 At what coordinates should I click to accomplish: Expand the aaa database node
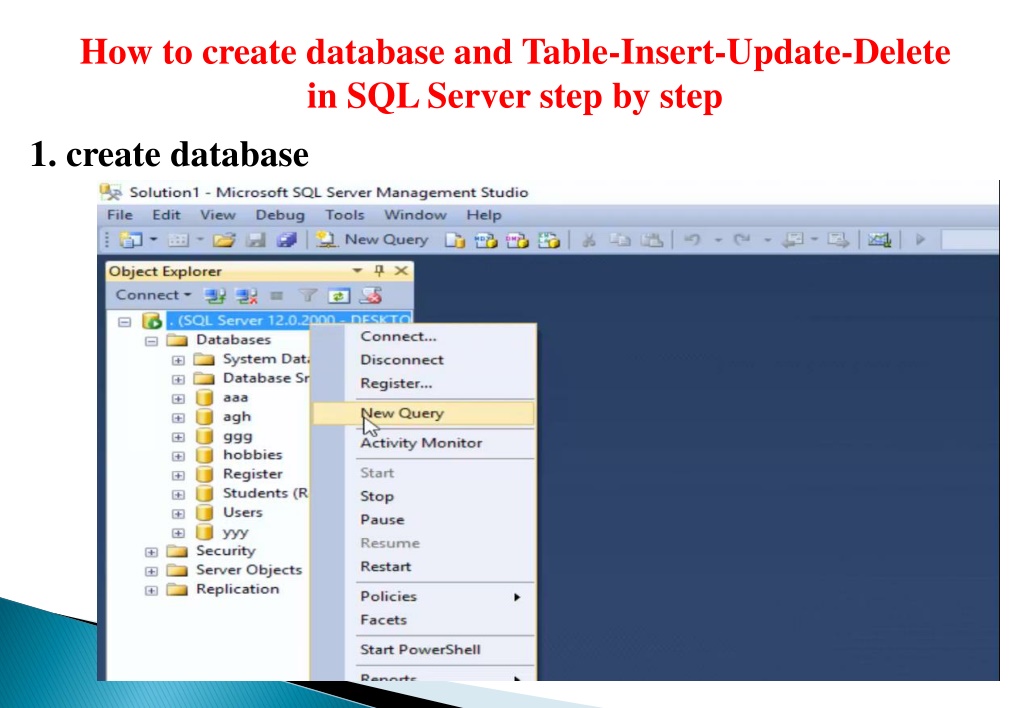click(178, 398)
